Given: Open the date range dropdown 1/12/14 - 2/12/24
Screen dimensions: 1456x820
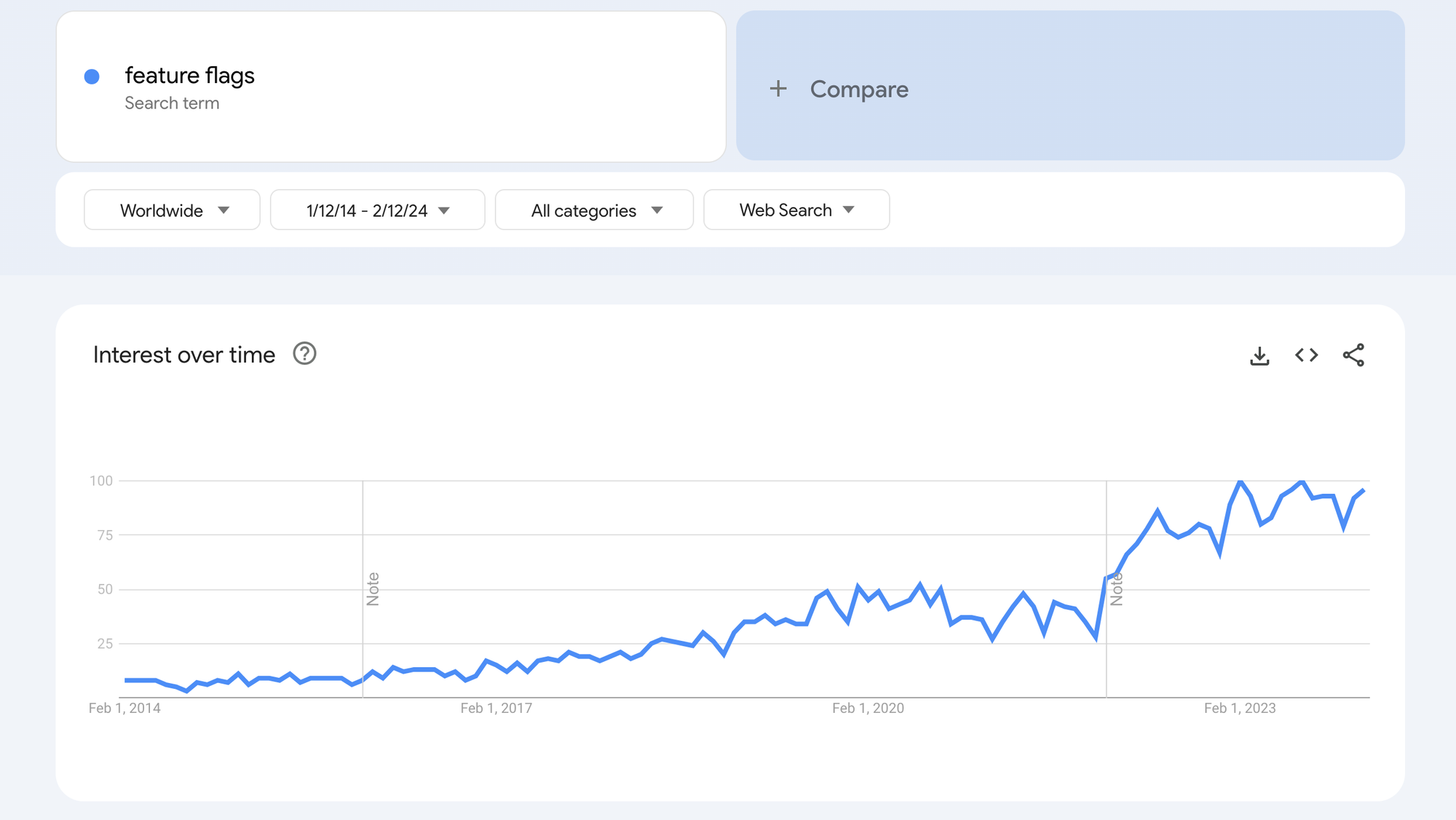Looking at the screenshot, I should (x=377, y=210).
